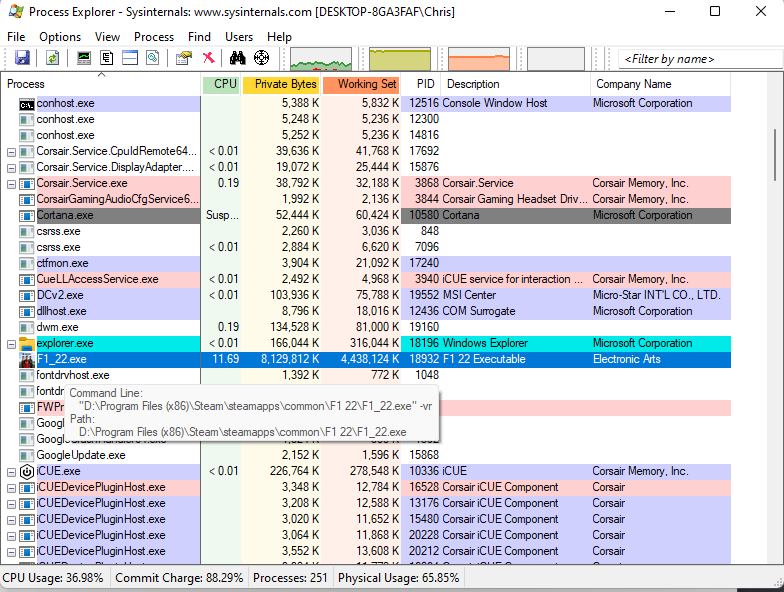Screen dimensions: 784x592
Task: Open the Users menu
Action: coord(239,37)
